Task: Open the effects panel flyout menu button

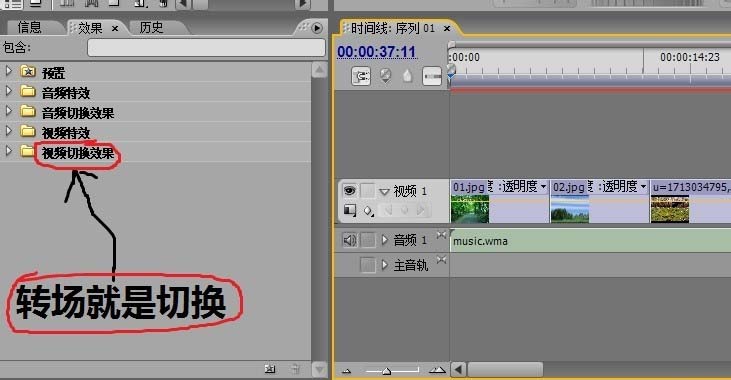Action: [317, 28]
